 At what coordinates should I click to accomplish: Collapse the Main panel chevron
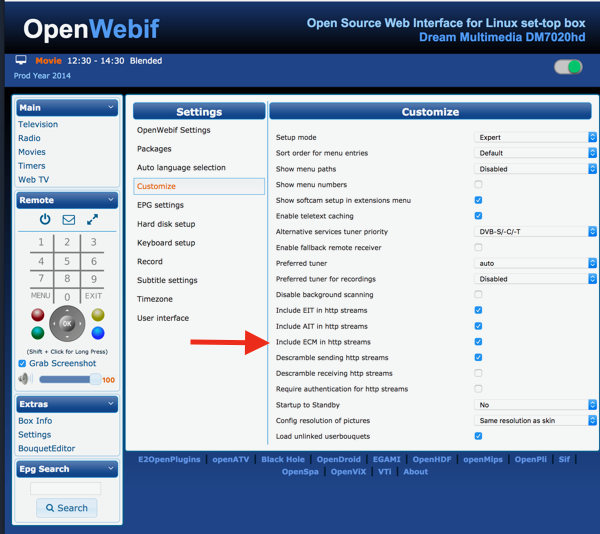112,108
